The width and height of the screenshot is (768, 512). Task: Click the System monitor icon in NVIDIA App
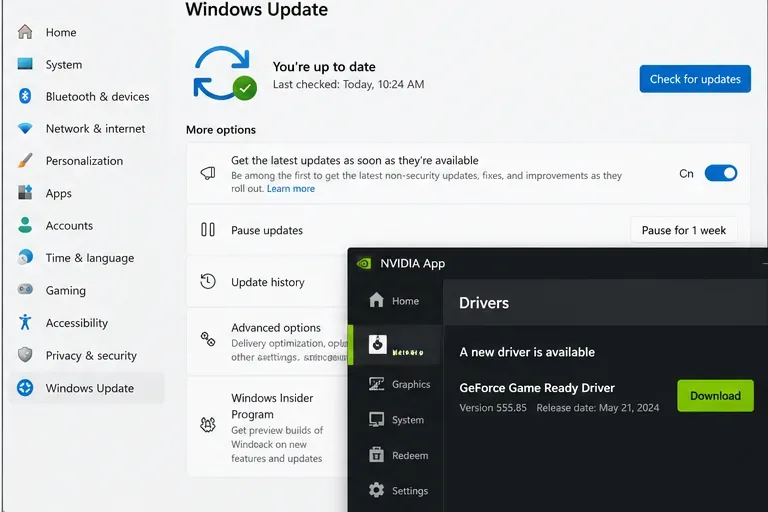[x=376, y=419]
